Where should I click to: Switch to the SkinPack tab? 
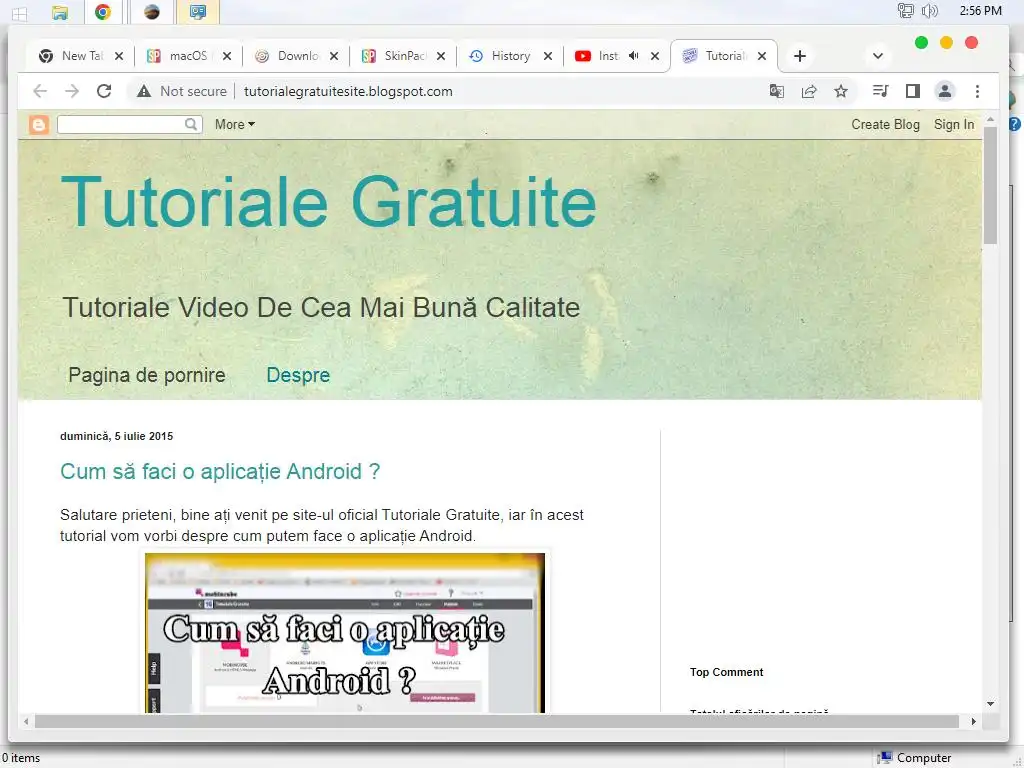[x=405, y=56]
